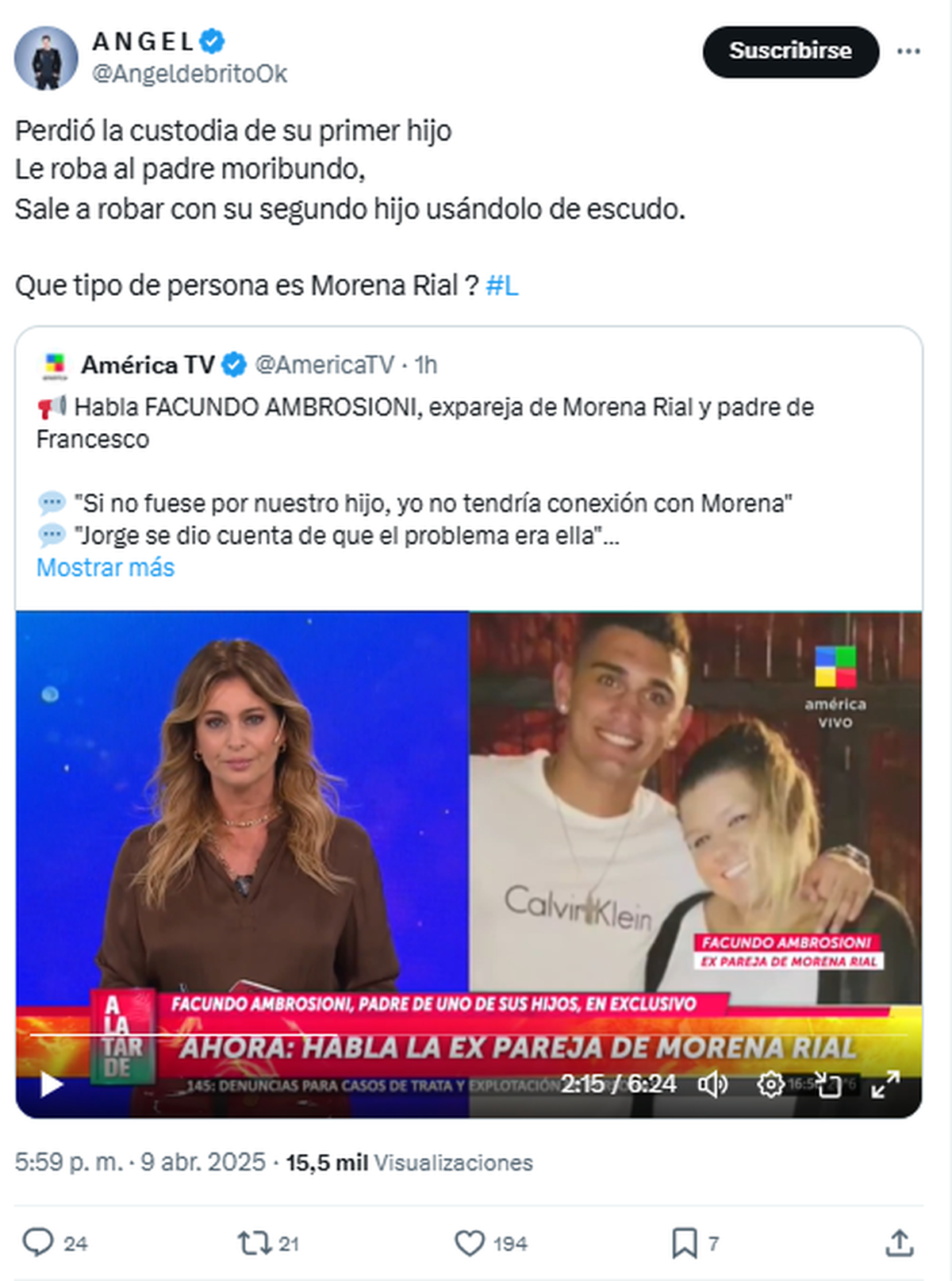Click the reply speech bubble icon
Image resolution: width=952 pixels, height=1281 pixels.
pos(37,1242)
